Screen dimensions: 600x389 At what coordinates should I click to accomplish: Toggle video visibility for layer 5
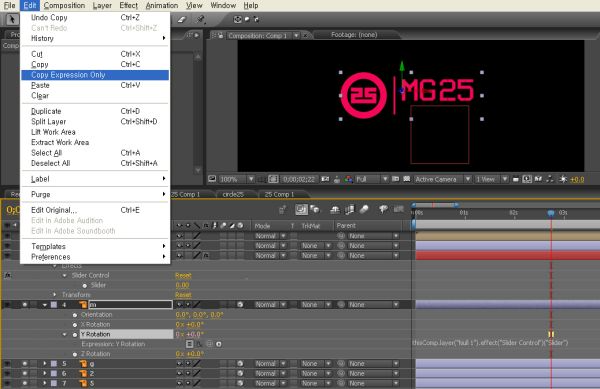pos(8,363)
